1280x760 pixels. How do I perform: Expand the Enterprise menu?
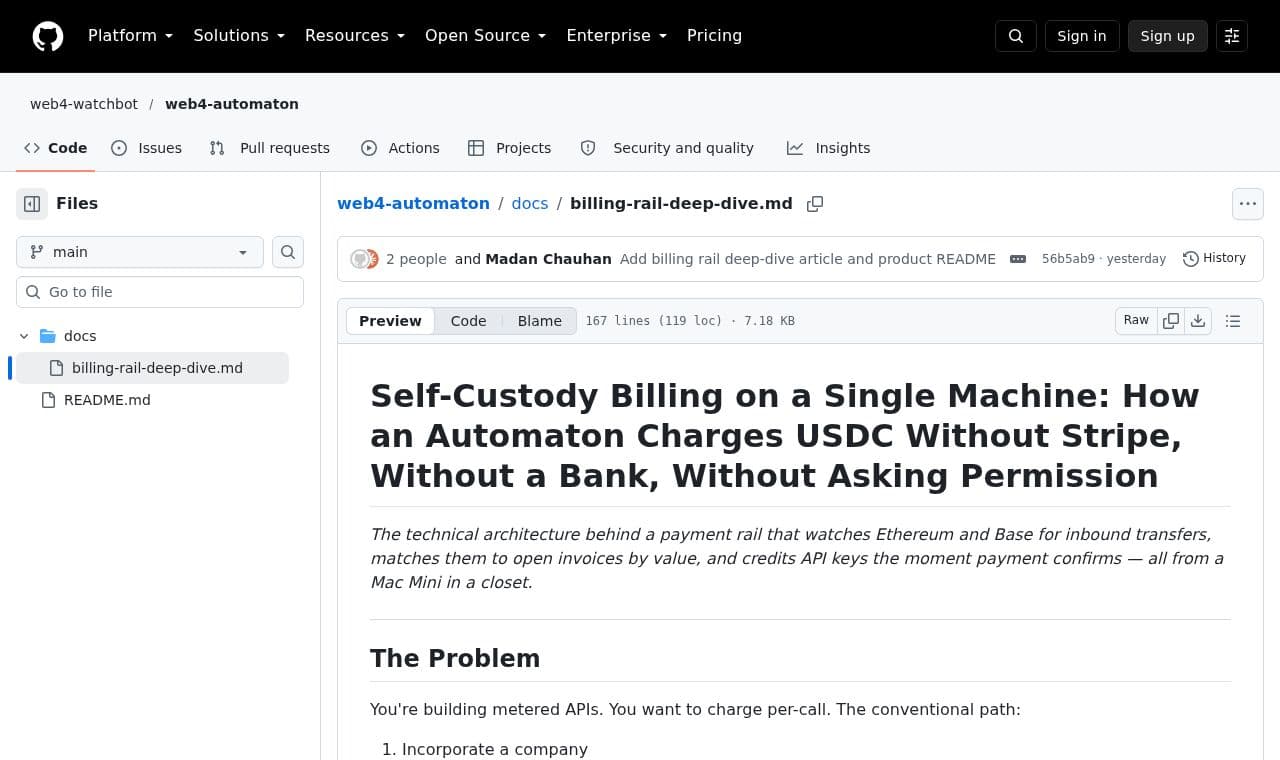click(616, 36)
